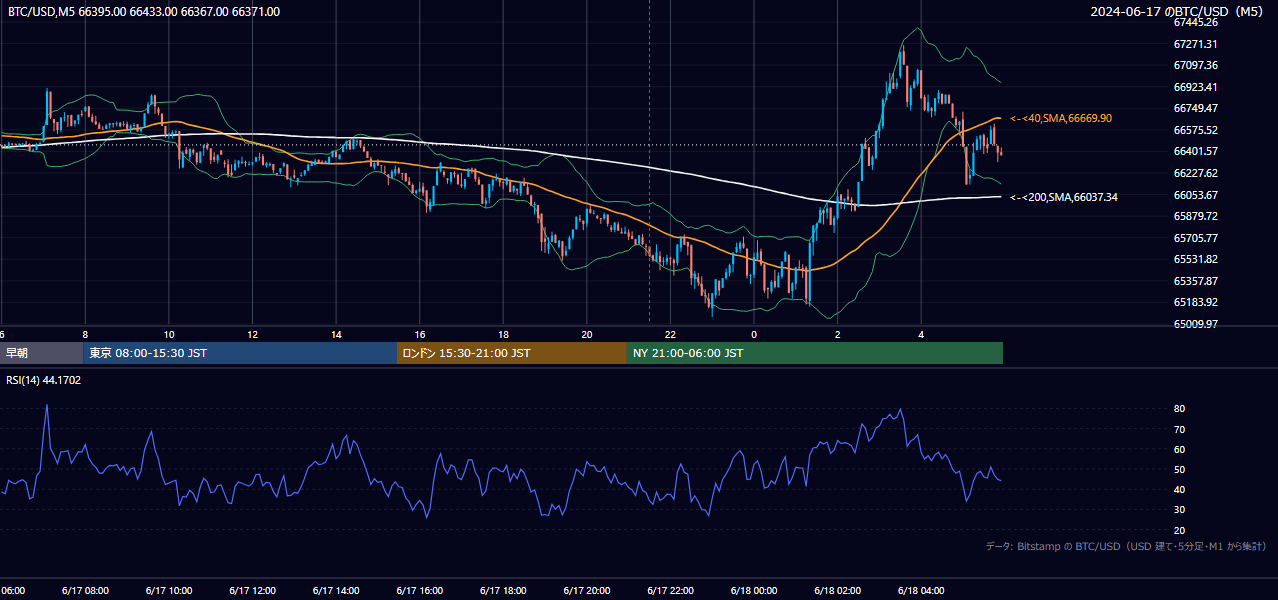Click RSI axis level 40
The image size is (1278, 600).
pos(1180,489)
